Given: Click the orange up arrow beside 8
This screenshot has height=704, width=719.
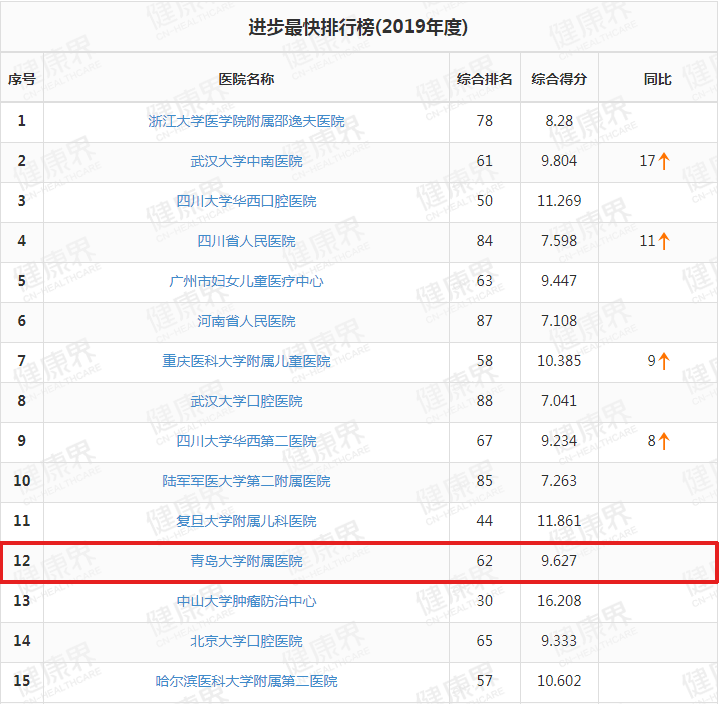Looking at the screenshot, I should (664, 441).
